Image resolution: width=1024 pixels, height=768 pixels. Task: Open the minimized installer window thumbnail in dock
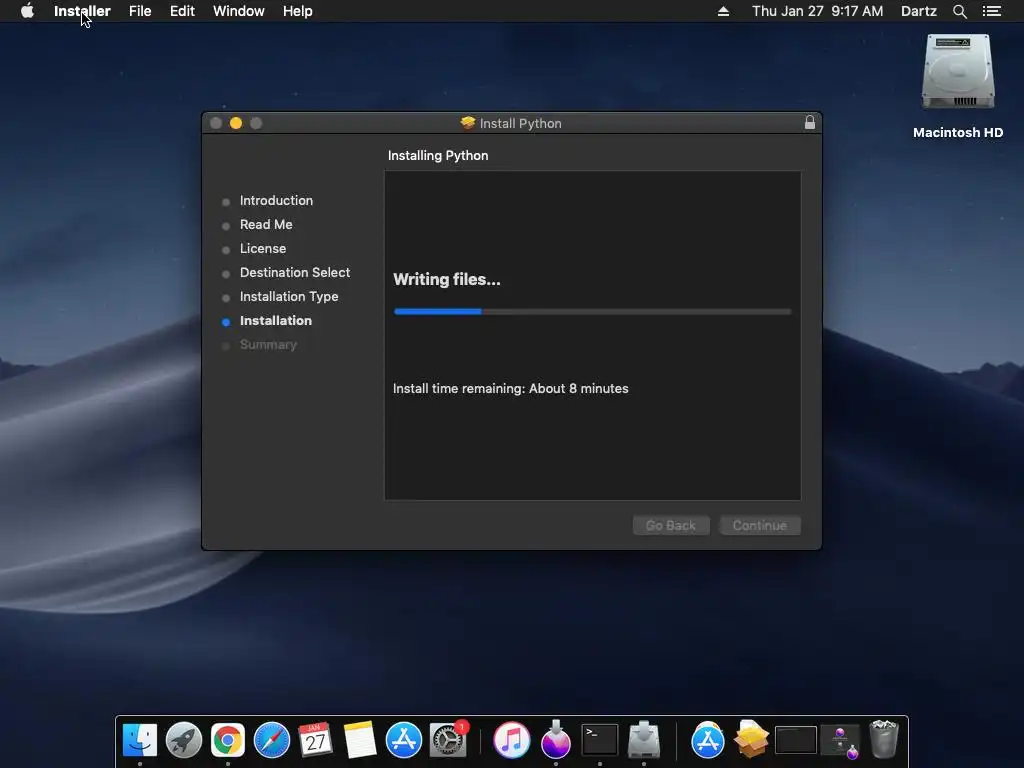(x=840, y=742)
